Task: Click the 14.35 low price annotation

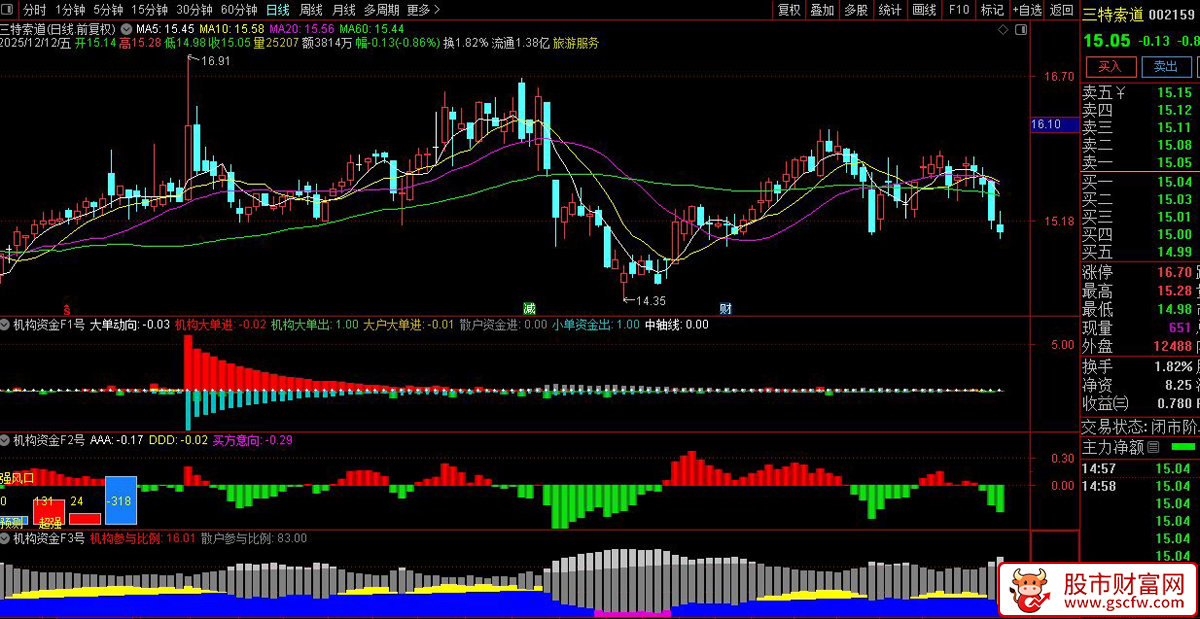Action: [650, 300]
